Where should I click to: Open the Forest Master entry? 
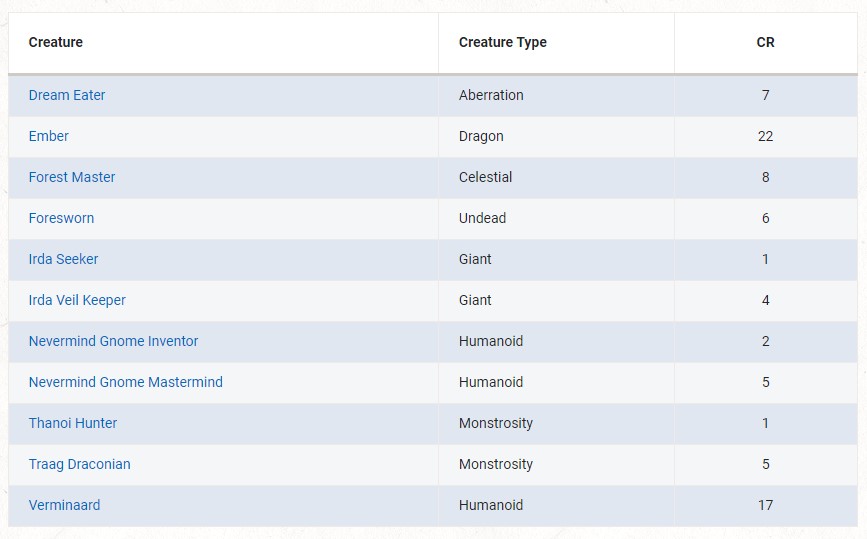coord(72,177)
